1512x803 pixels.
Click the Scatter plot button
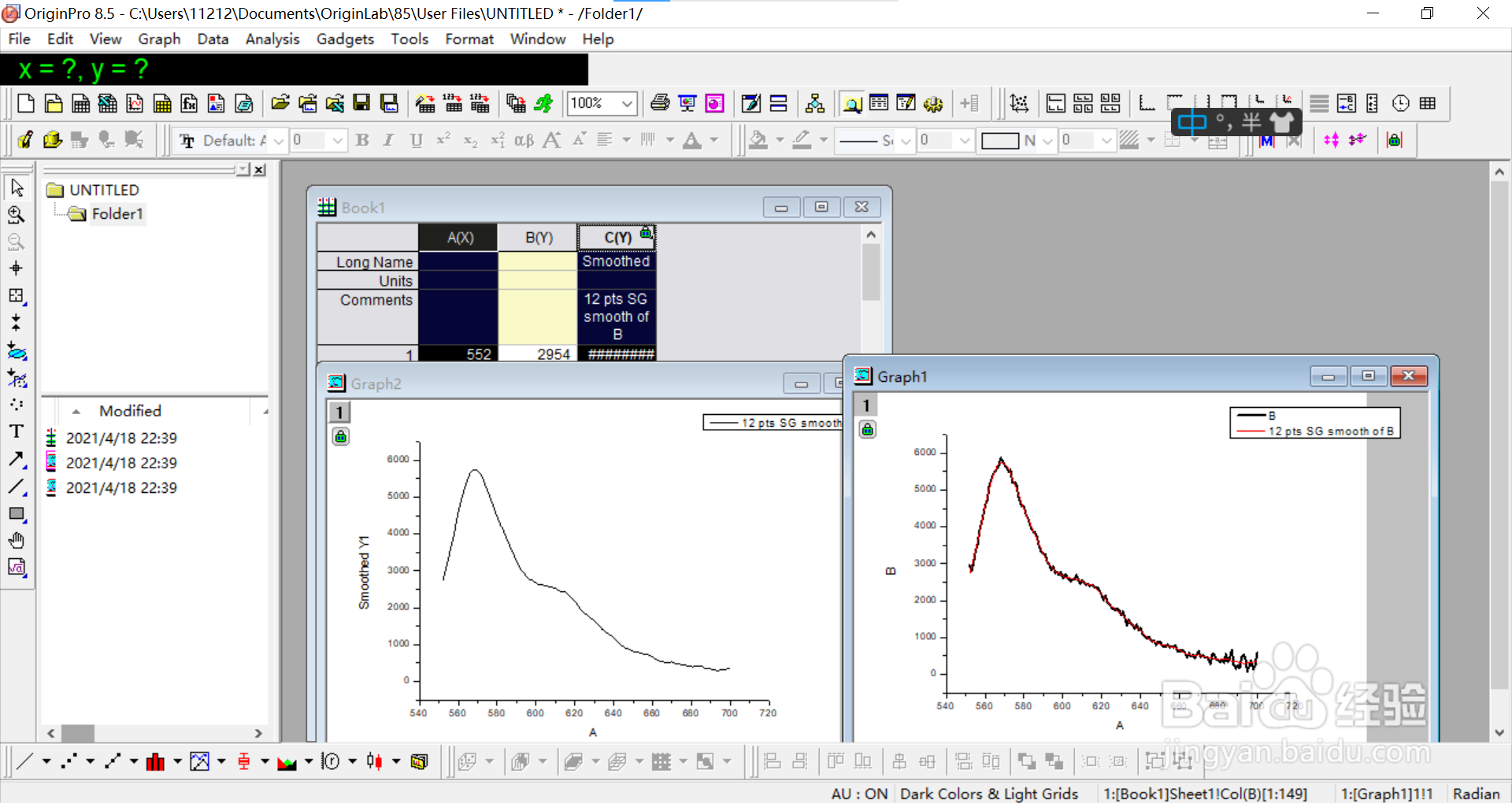[x=69, y=761]
